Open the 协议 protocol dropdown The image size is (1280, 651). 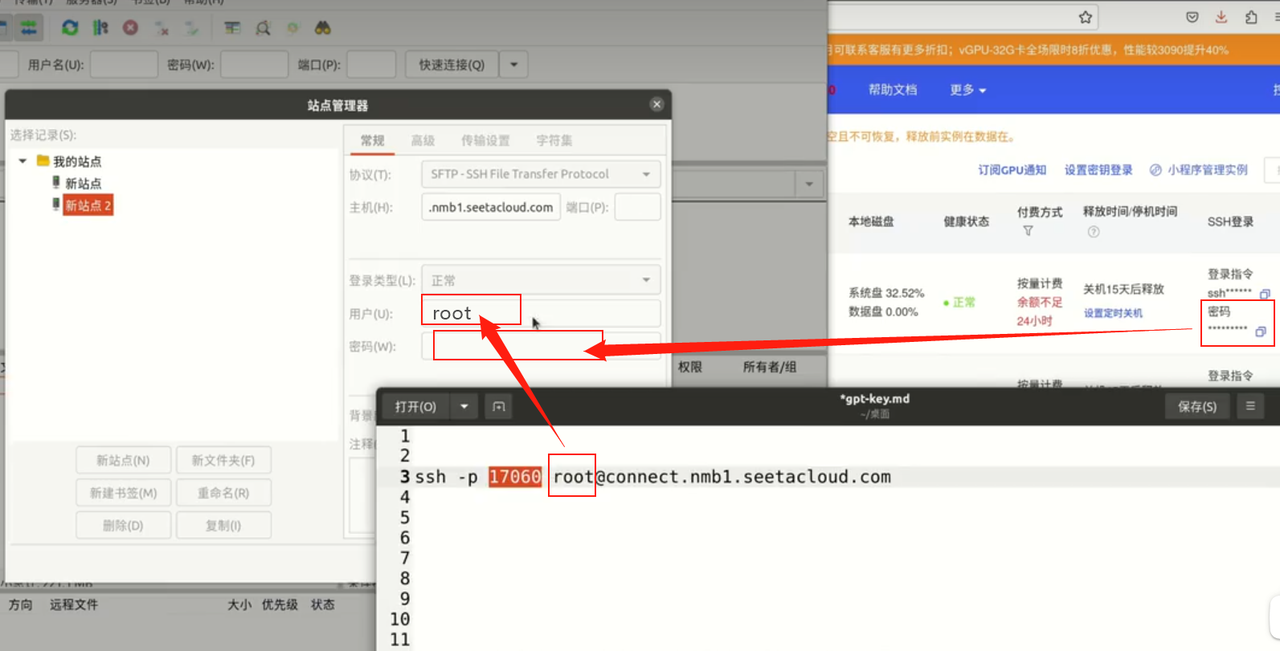(x=541, y=174)
